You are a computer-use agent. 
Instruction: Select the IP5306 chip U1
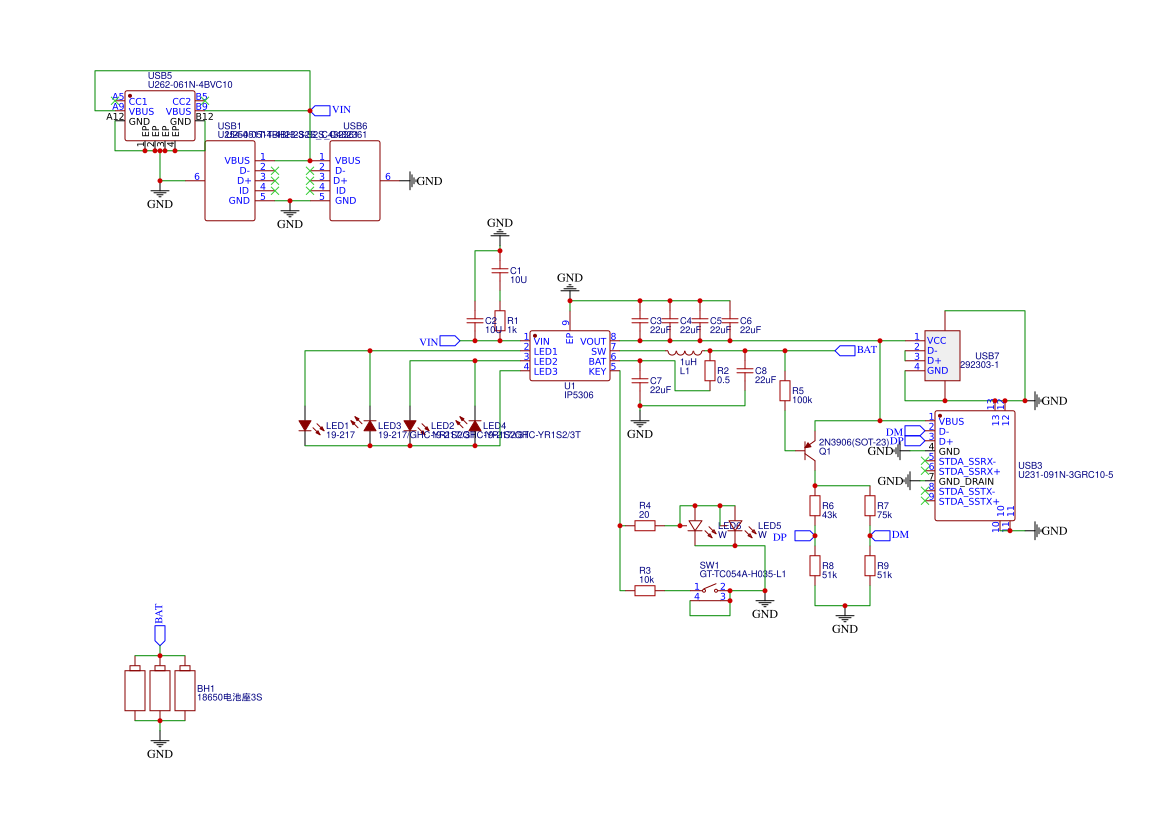tap(570, 355)
